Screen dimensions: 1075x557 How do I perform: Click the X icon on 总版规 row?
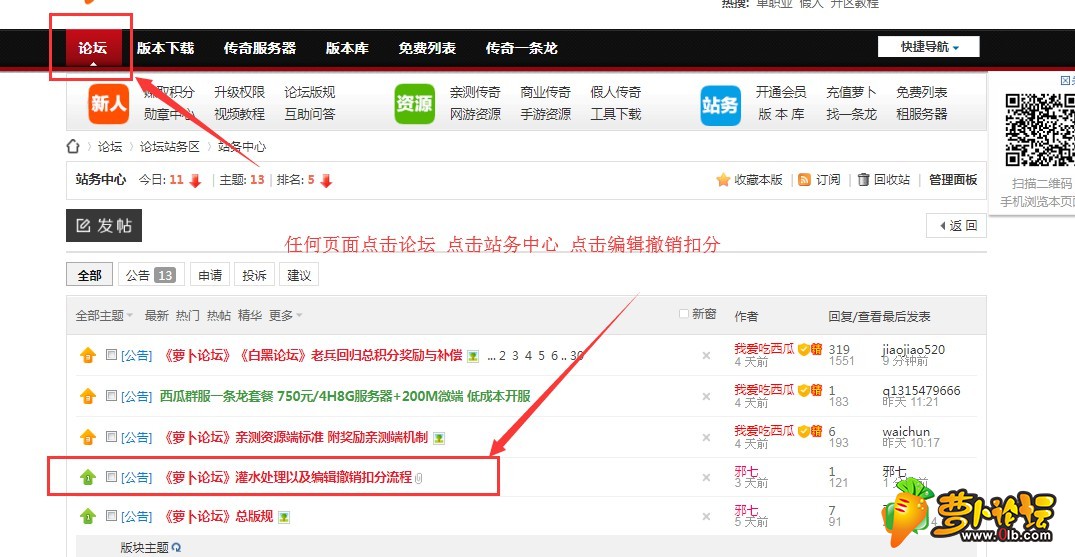click(x=706, y=517)
